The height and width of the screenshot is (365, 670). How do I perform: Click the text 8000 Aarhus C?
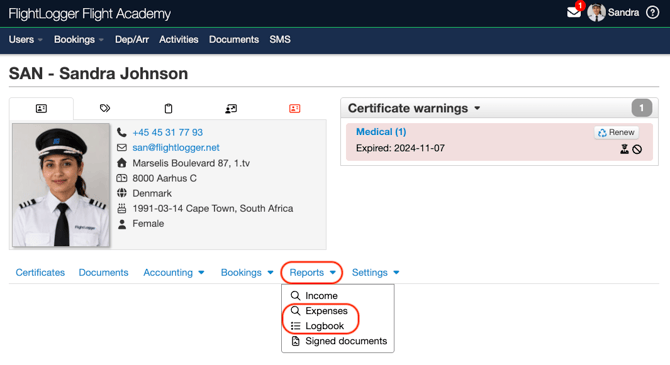click(x=165, y=178)
